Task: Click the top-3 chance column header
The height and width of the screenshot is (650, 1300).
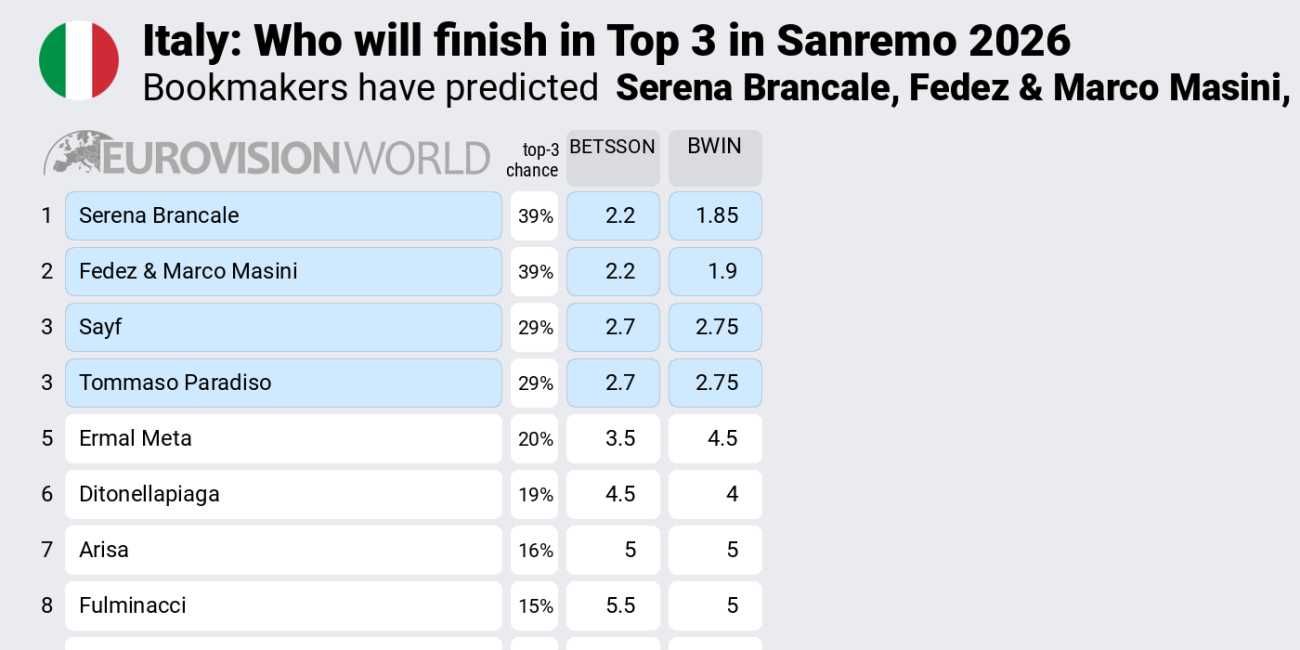Action: 533,160
